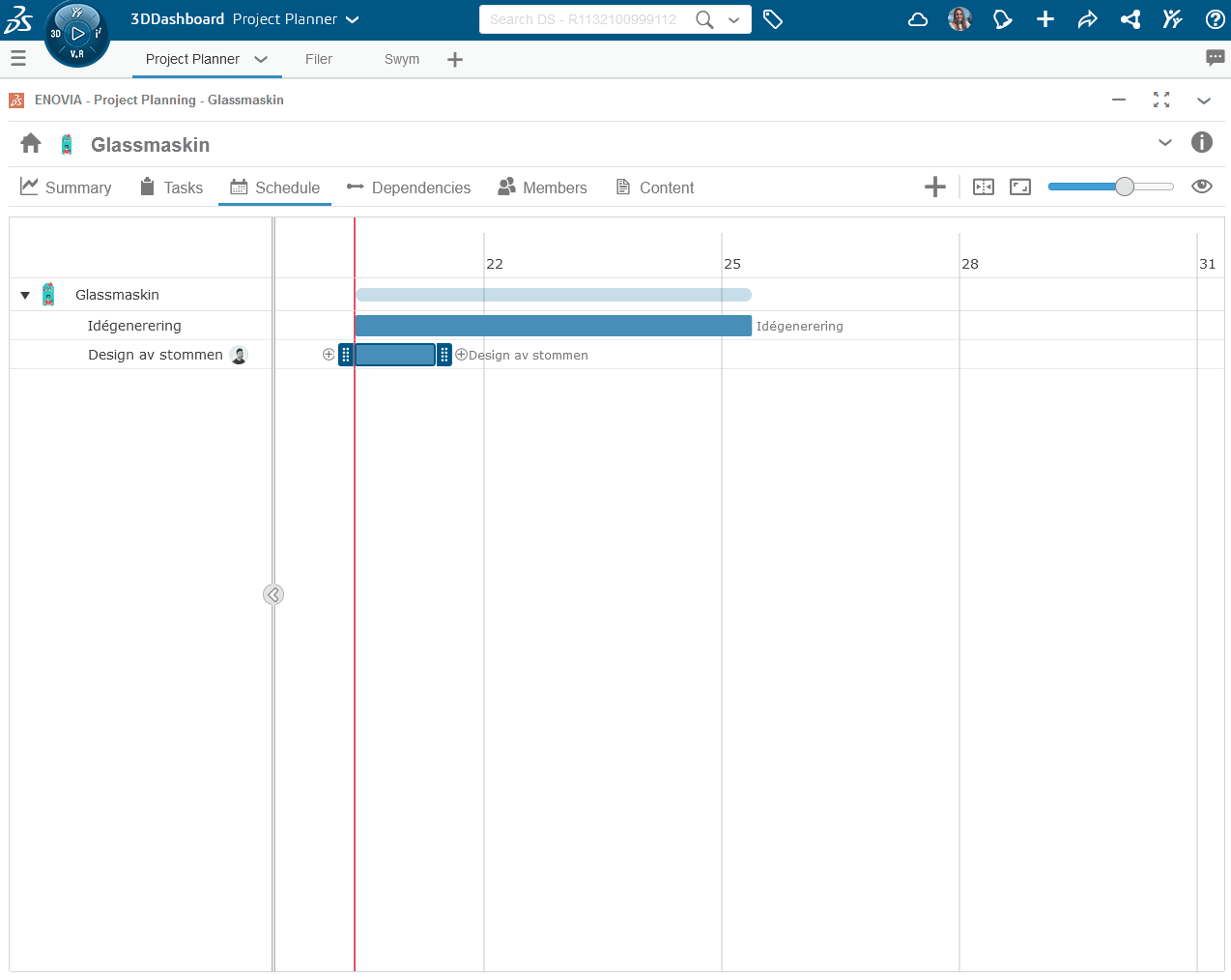Click the Home icon beside Glassmaskin
Screen dimensions: 1231x980
[x=31, y=144]
